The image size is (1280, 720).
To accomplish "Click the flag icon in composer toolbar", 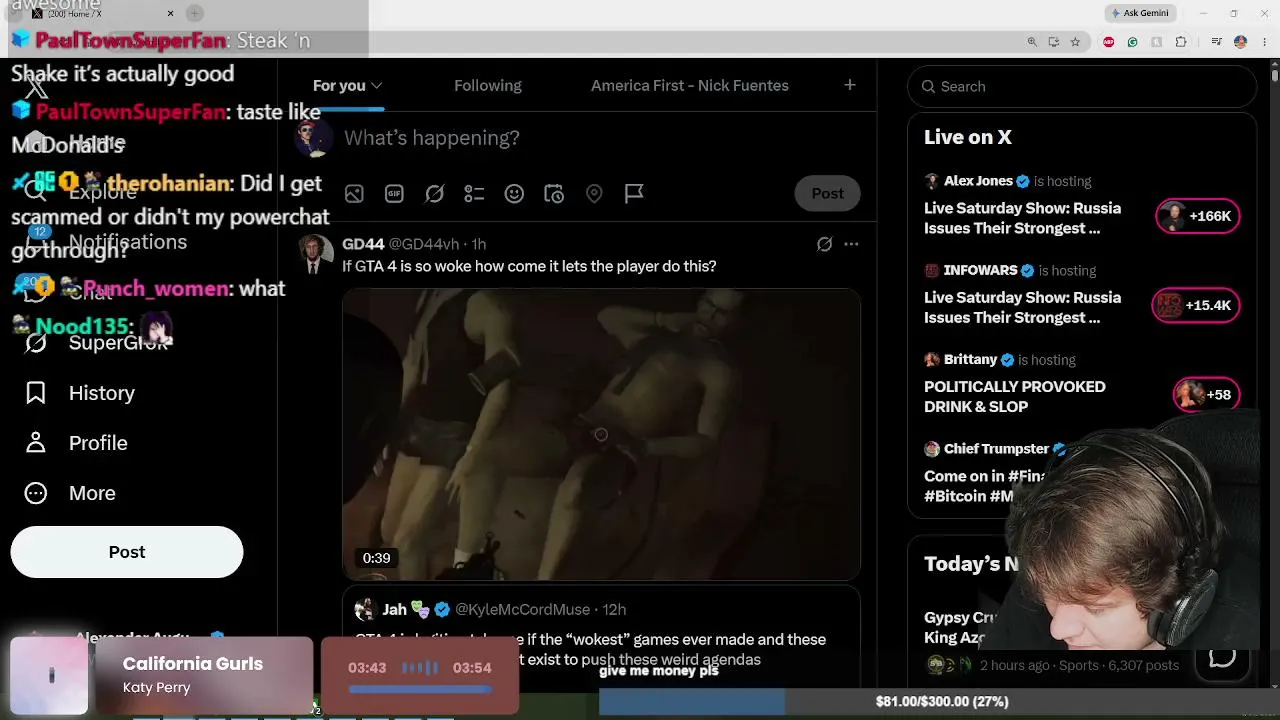I will click(x=634, y=194).
